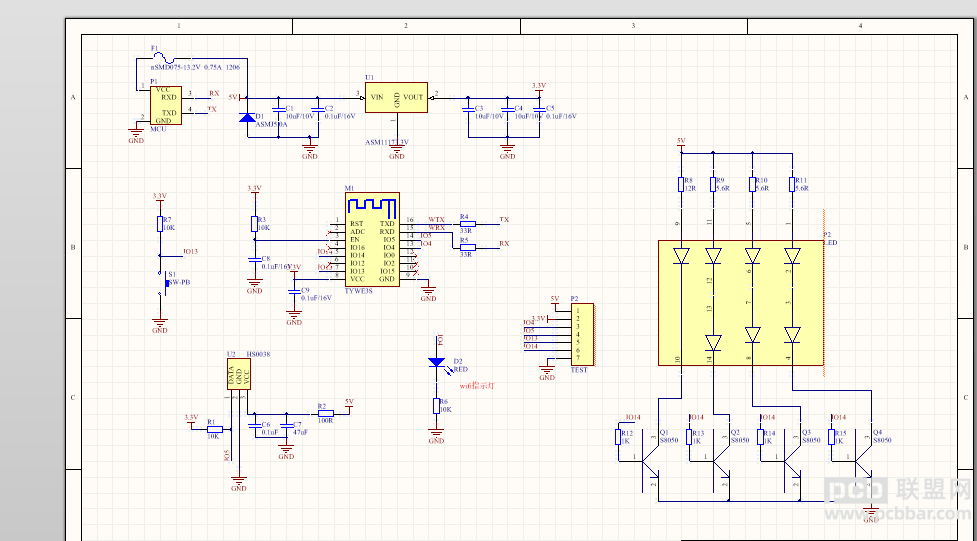977x541 pixels.
Task: Click the U2 HS0038 IR receiver component
Action: click(x=239, y=374)
